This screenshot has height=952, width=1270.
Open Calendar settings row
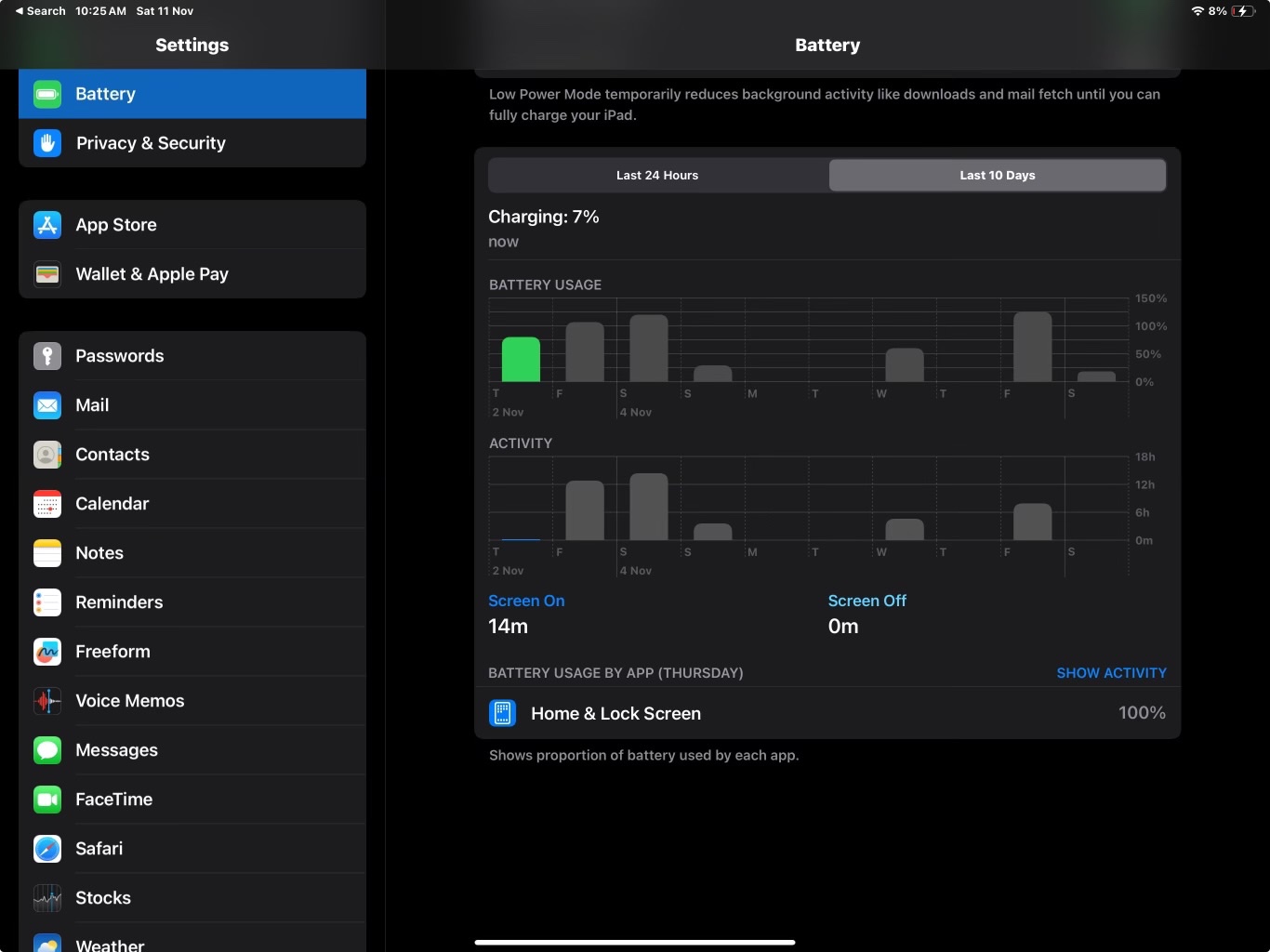click(x=192, y=504)
